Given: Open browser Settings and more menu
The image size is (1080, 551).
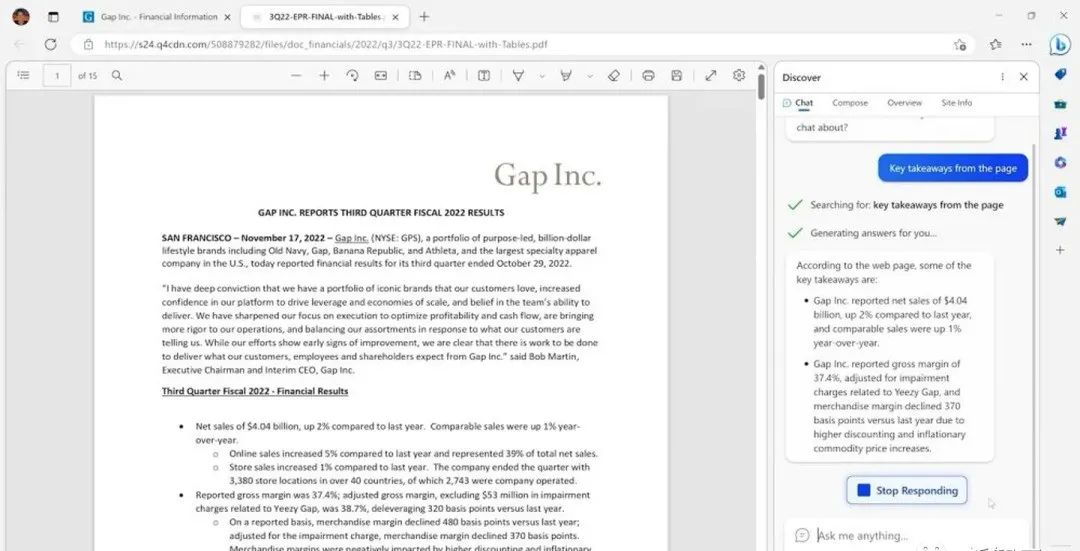Looking at the screenshot, I should [1027, 44].
